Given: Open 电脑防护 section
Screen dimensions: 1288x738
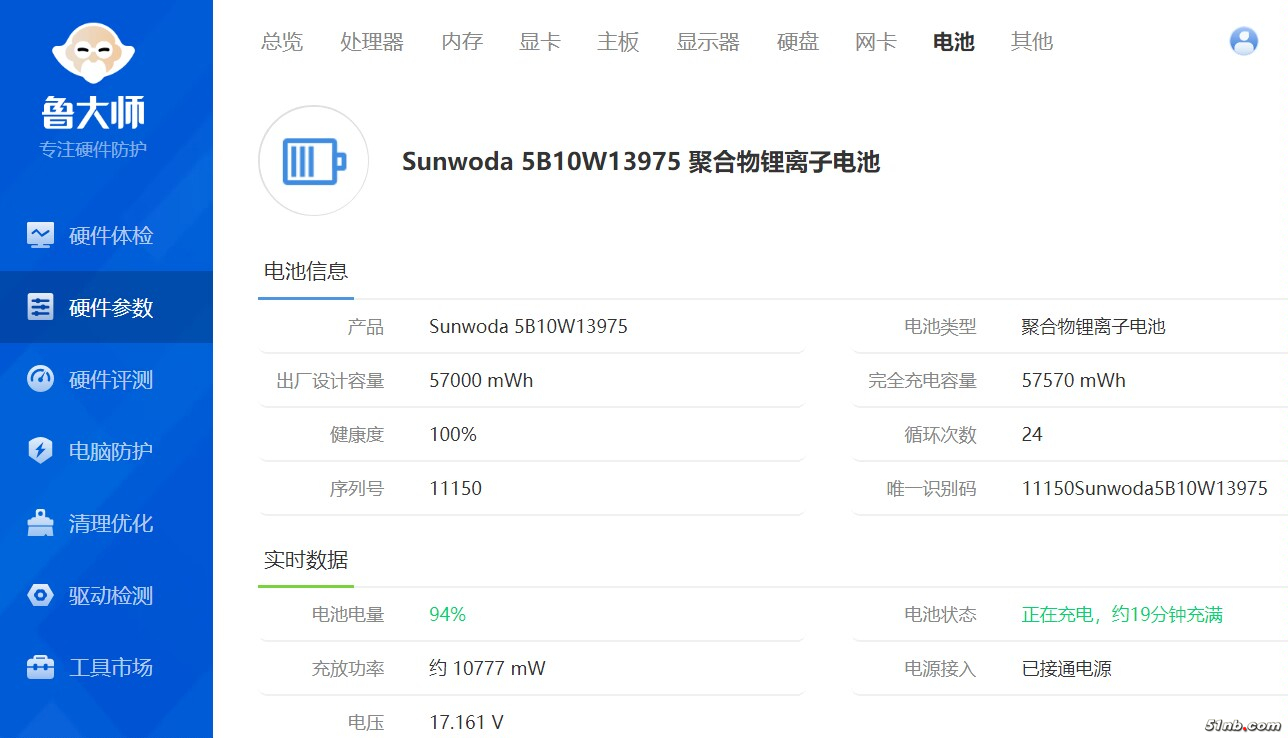Looking at the screenshot, I should [x=106, y=451].
